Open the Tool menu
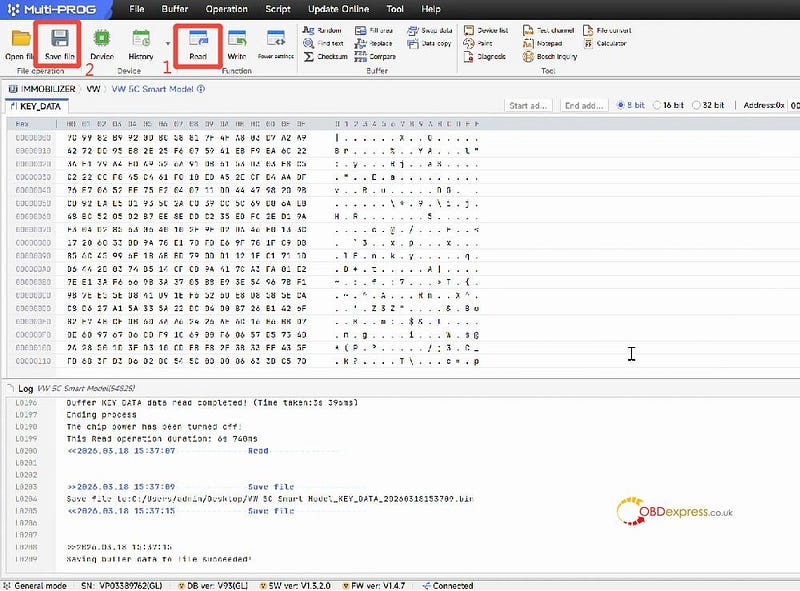 pyautogui.click(x=395, y=9)
